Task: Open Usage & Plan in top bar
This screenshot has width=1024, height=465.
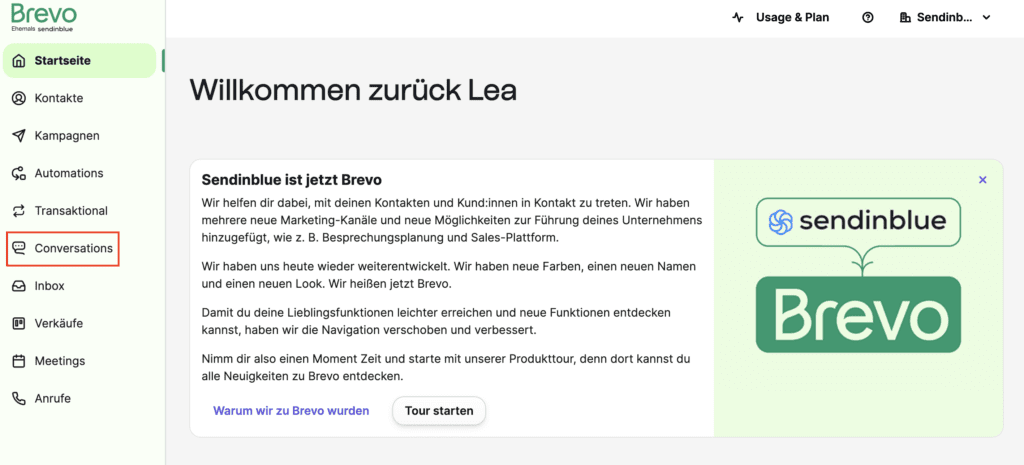Action: pos(780,18)
